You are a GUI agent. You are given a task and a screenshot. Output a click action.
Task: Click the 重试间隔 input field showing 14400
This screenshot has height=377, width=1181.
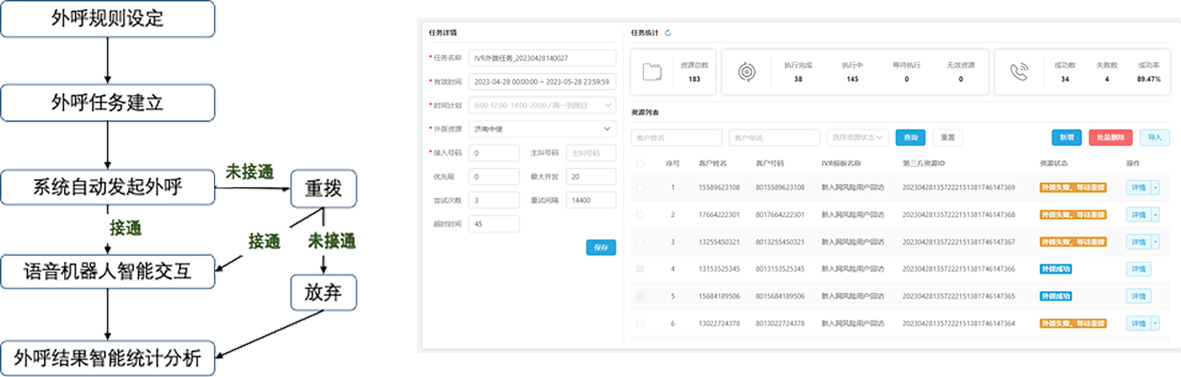pyautogui.click(x=591, y=201)
